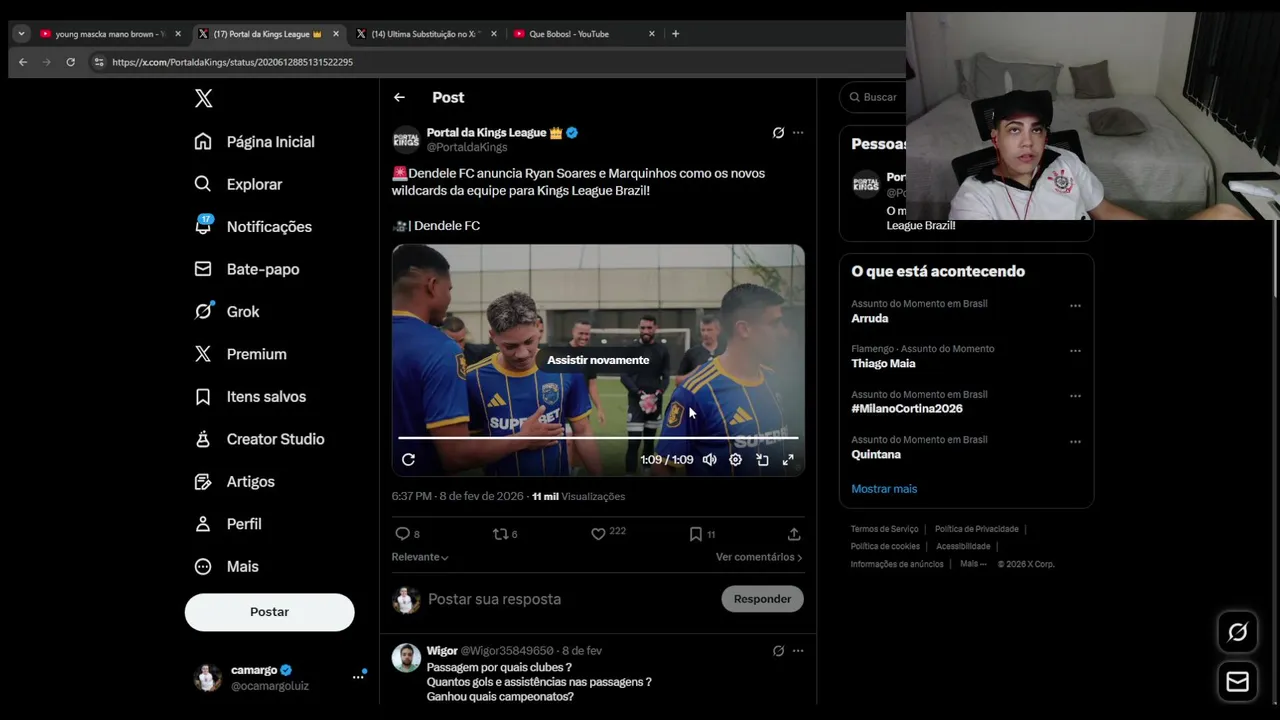Expand the Relevante sort dropdown
Image resolution: width=1280 pixels, height=720 pixels.
(x=420, y=557)
